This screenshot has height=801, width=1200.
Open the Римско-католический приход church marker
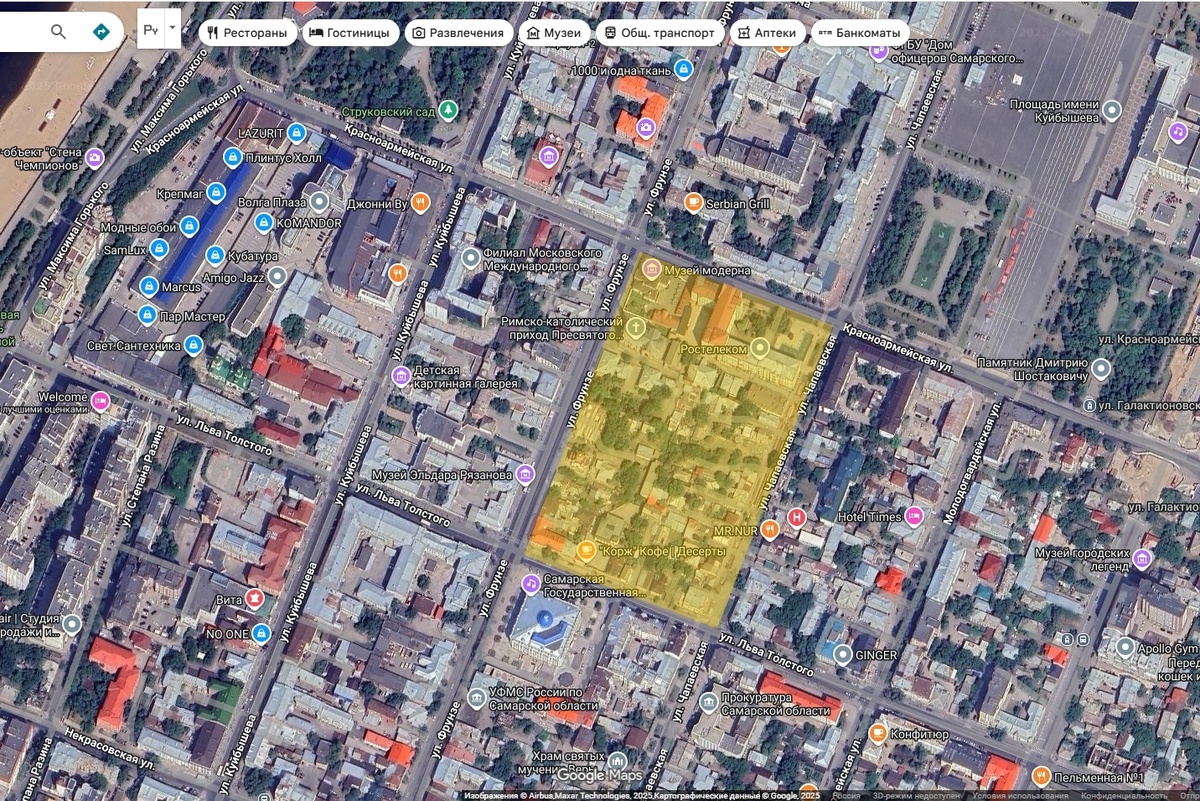[636, 327]
